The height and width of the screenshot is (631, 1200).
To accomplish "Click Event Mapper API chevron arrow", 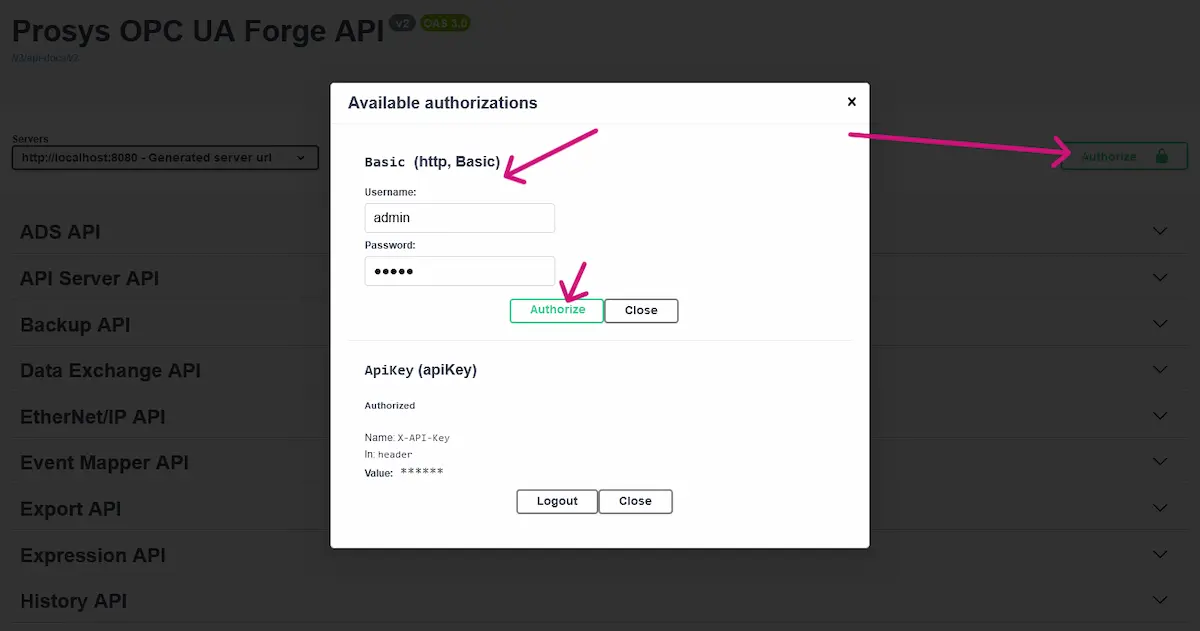I will [1160, 462].
